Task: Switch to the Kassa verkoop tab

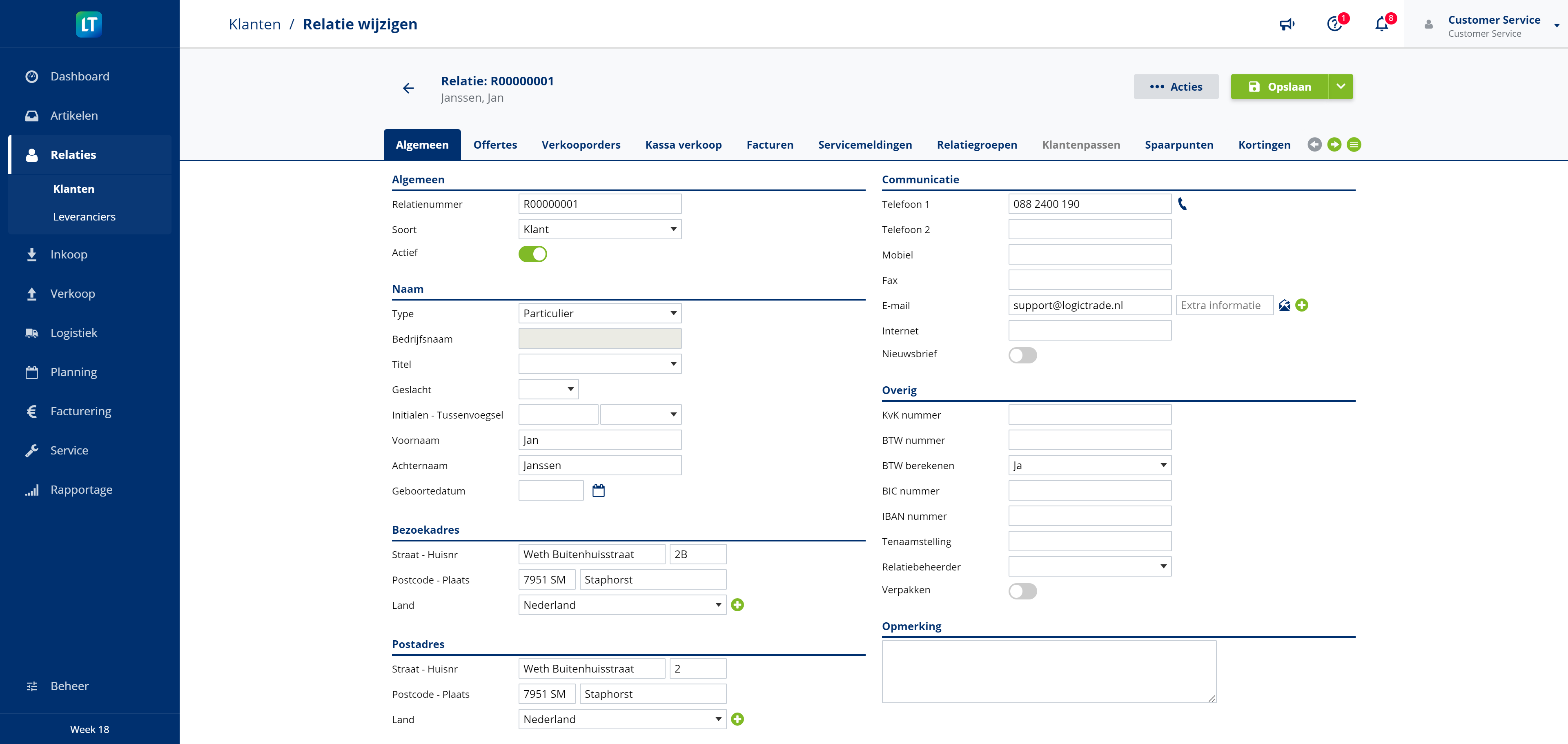Action: click(x=683, y=145)
